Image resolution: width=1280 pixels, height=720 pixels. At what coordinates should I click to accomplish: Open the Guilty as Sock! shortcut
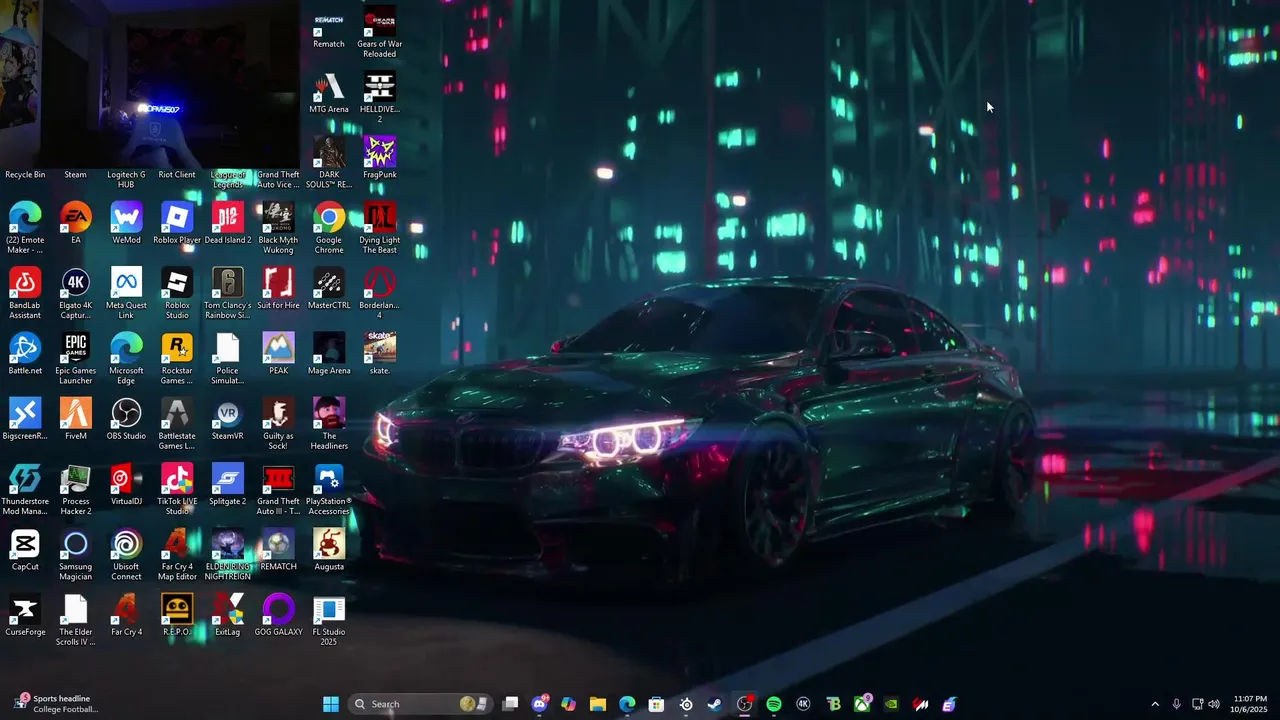[x=278, y=424]
